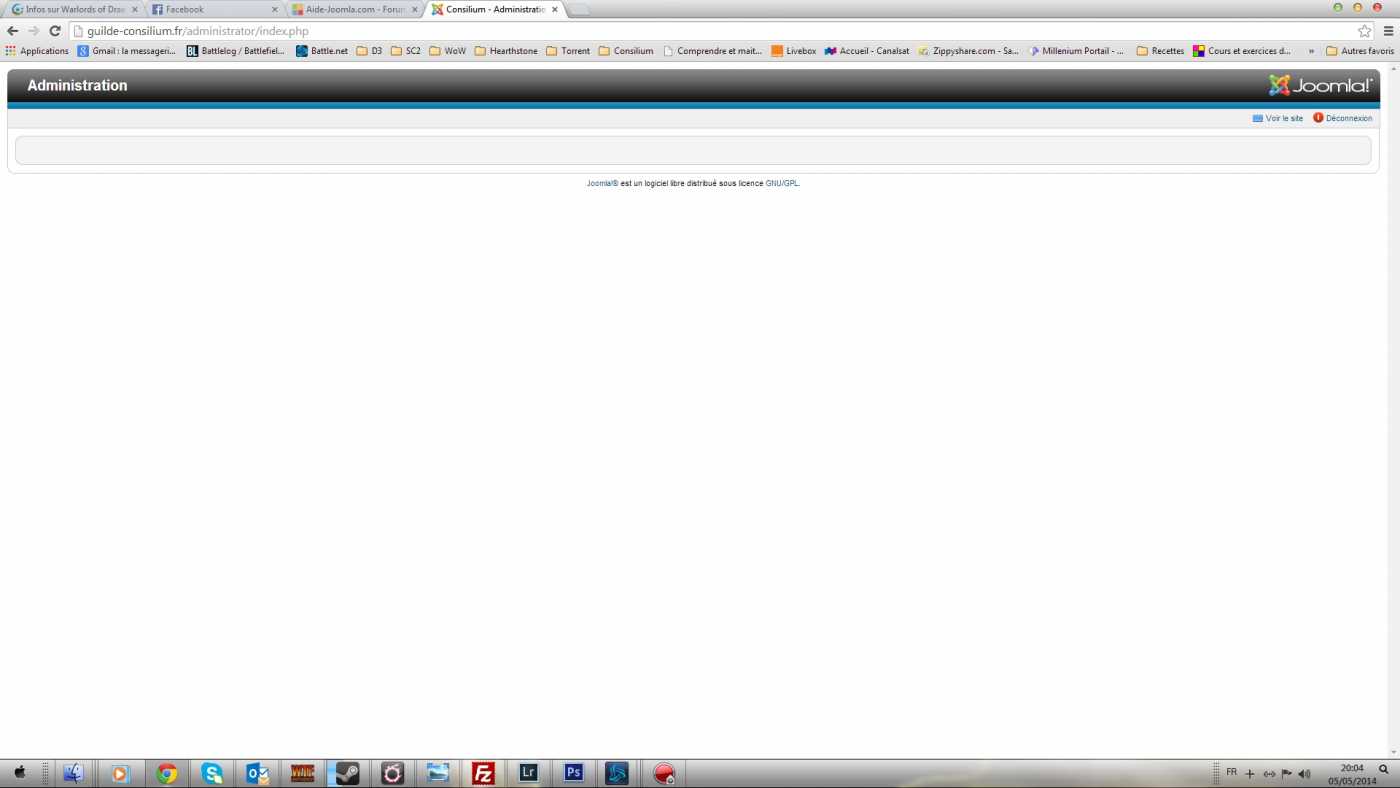Open the GNU/GPL license link

click(x=782, y=184)
